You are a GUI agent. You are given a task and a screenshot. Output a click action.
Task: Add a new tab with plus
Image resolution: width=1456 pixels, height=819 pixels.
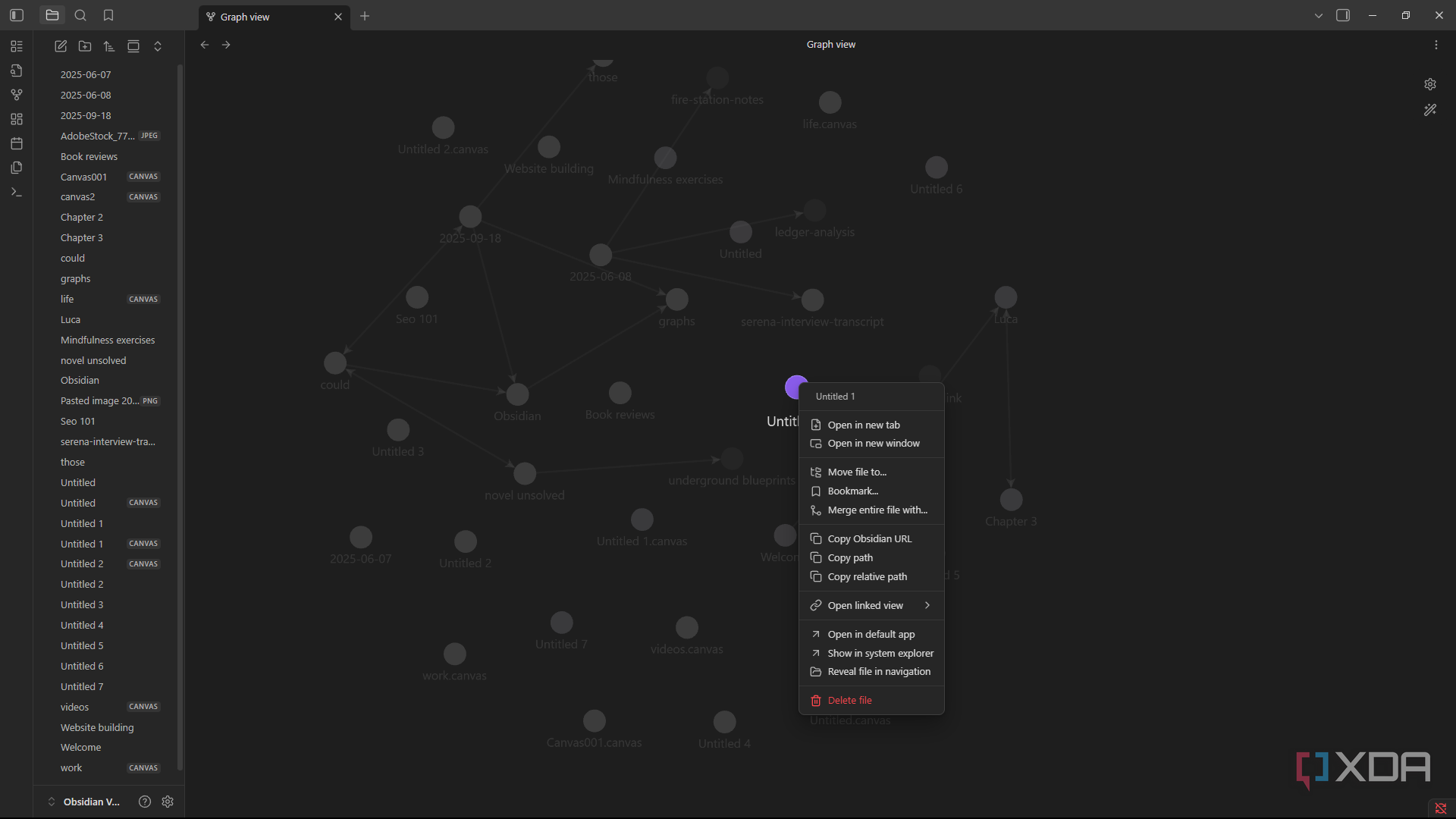[x=365, y=16]
